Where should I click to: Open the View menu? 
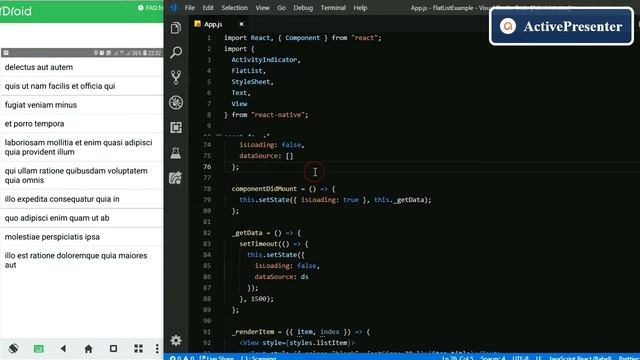[262, 8]
